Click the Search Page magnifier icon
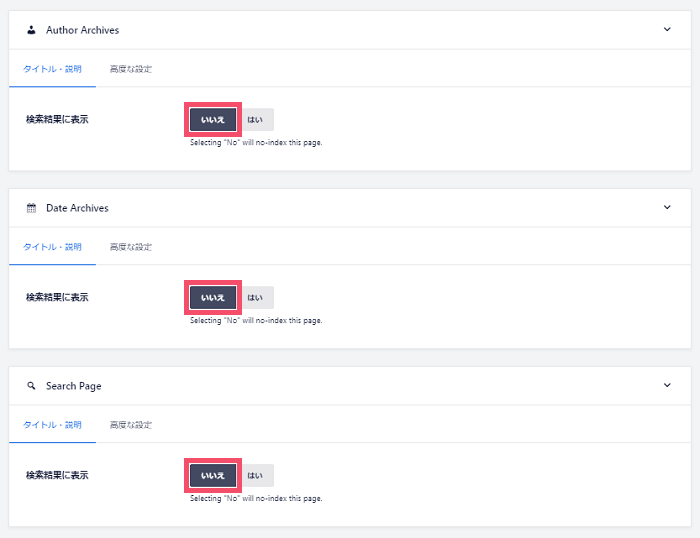This screenshot has height=538, width=700. coord(31,386)
